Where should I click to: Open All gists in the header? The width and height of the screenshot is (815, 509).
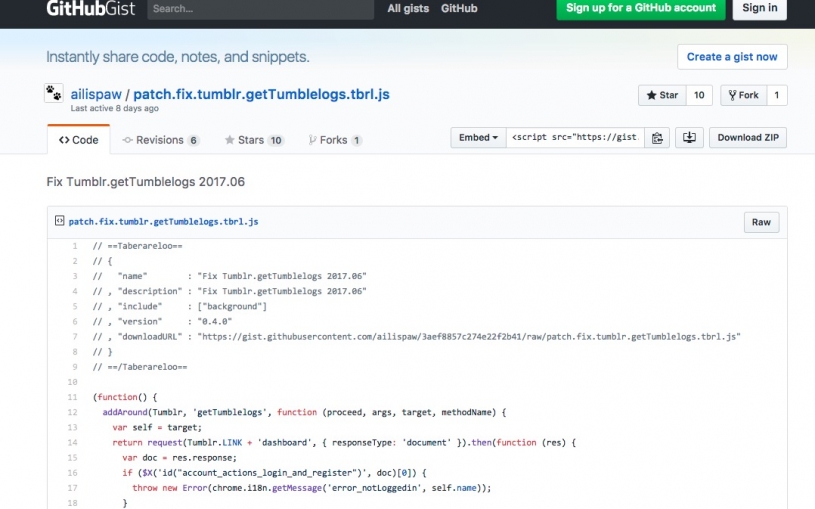pyautogui.click(x=408, y=8)
